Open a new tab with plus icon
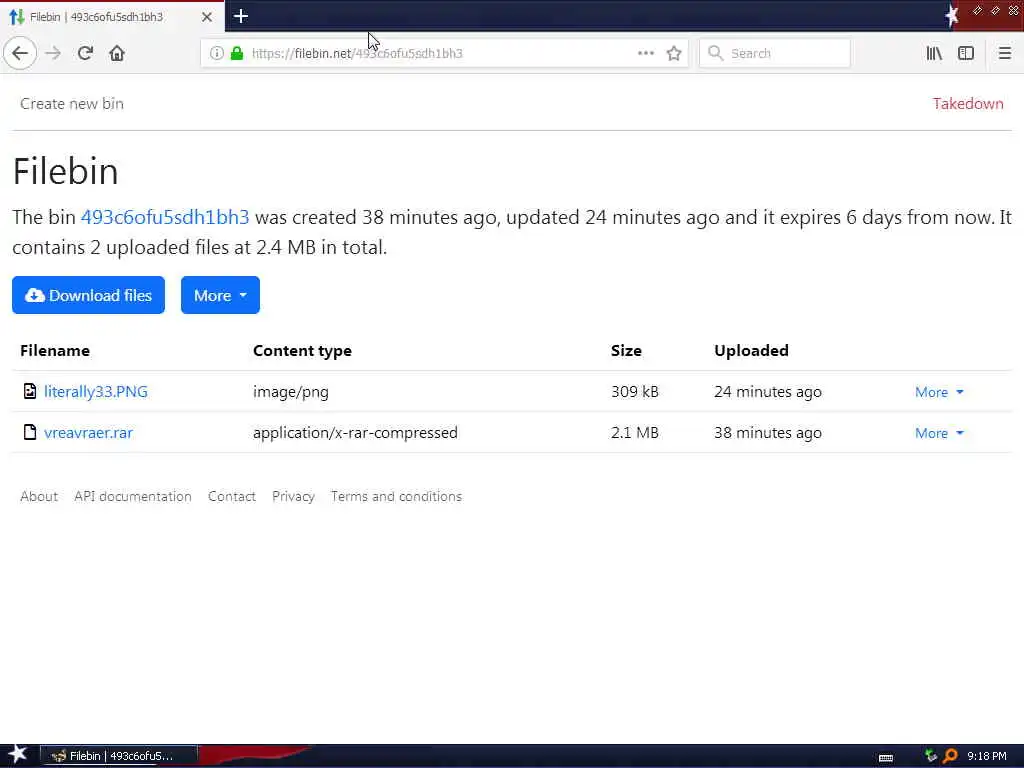The image size is (1024, 768). 240,16
